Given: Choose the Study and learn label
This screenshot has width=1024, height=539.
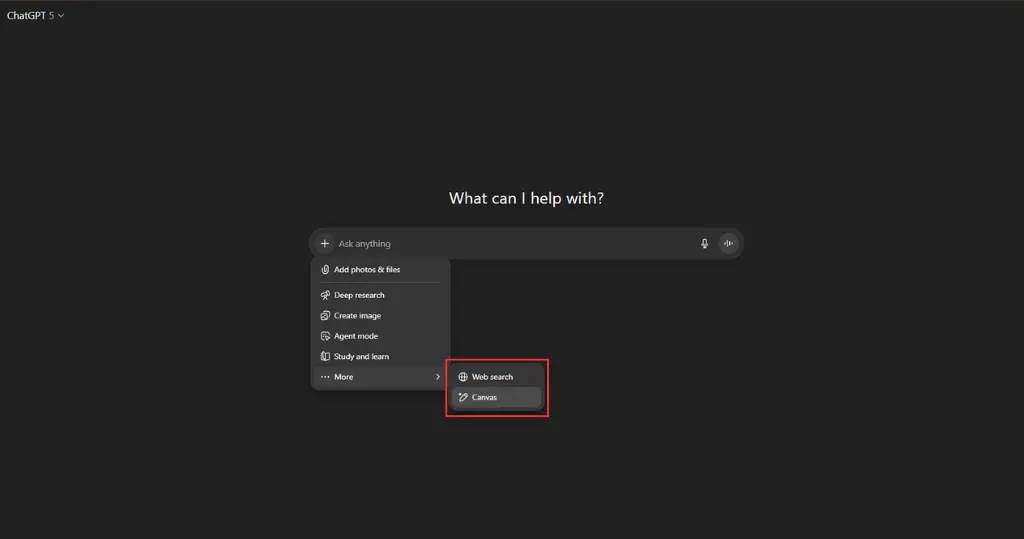Looking at the screenshot, I should (x=361, y=356).
